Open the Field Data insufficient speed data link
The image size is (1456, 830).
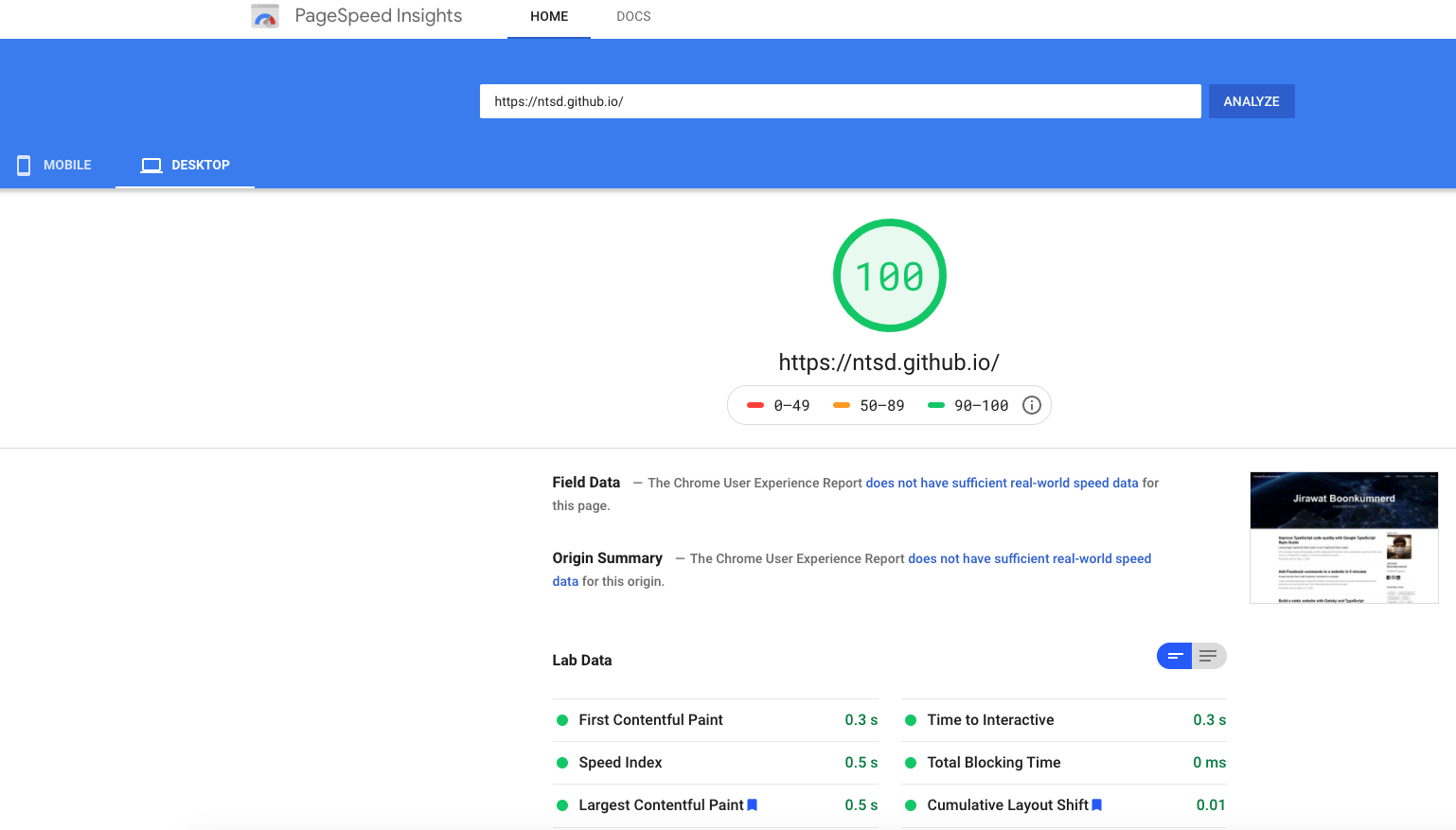coord(1002,483)
